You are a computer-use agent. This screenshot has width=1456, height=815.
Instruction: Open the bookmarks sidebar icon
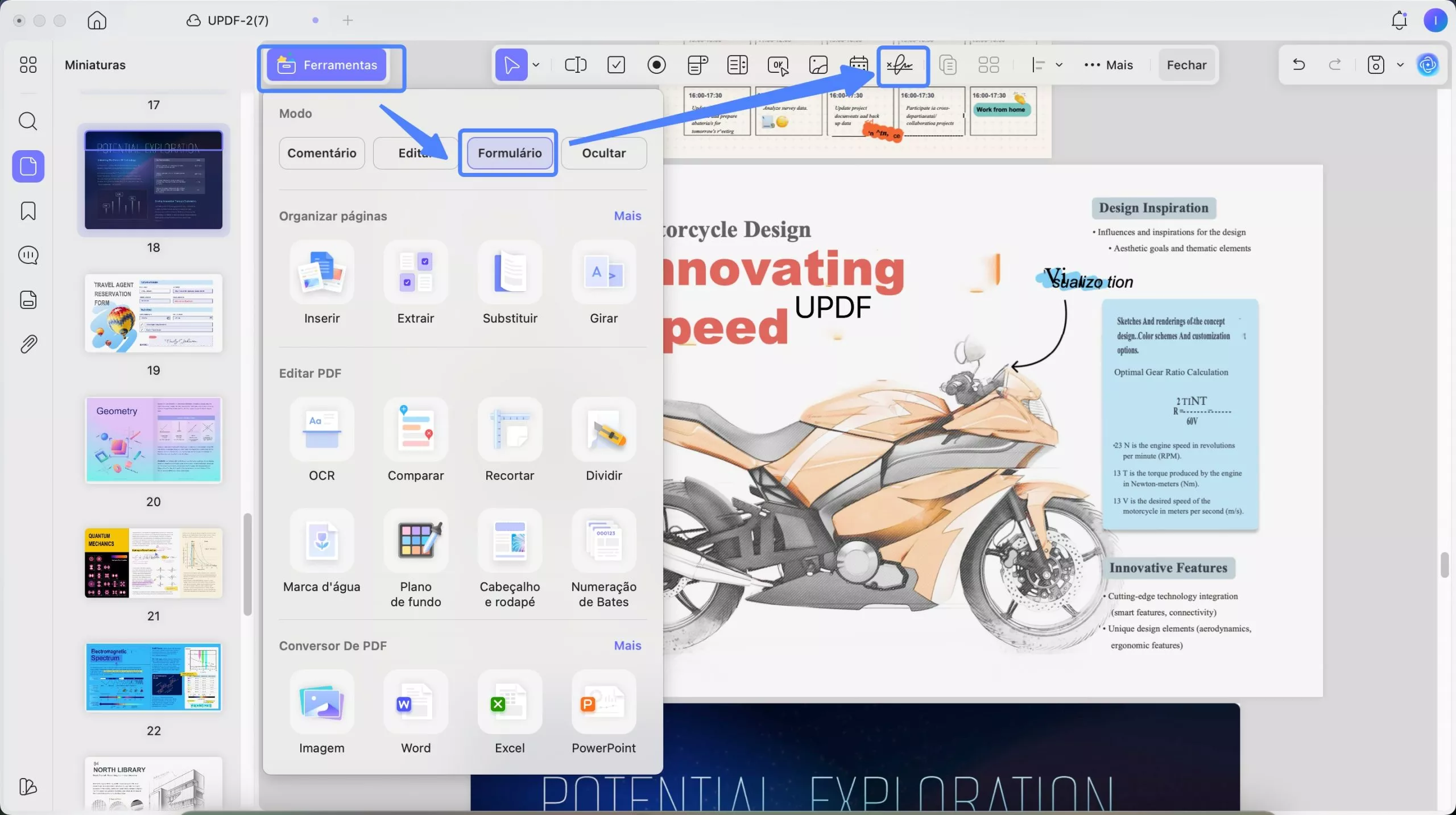coord(28,211)
